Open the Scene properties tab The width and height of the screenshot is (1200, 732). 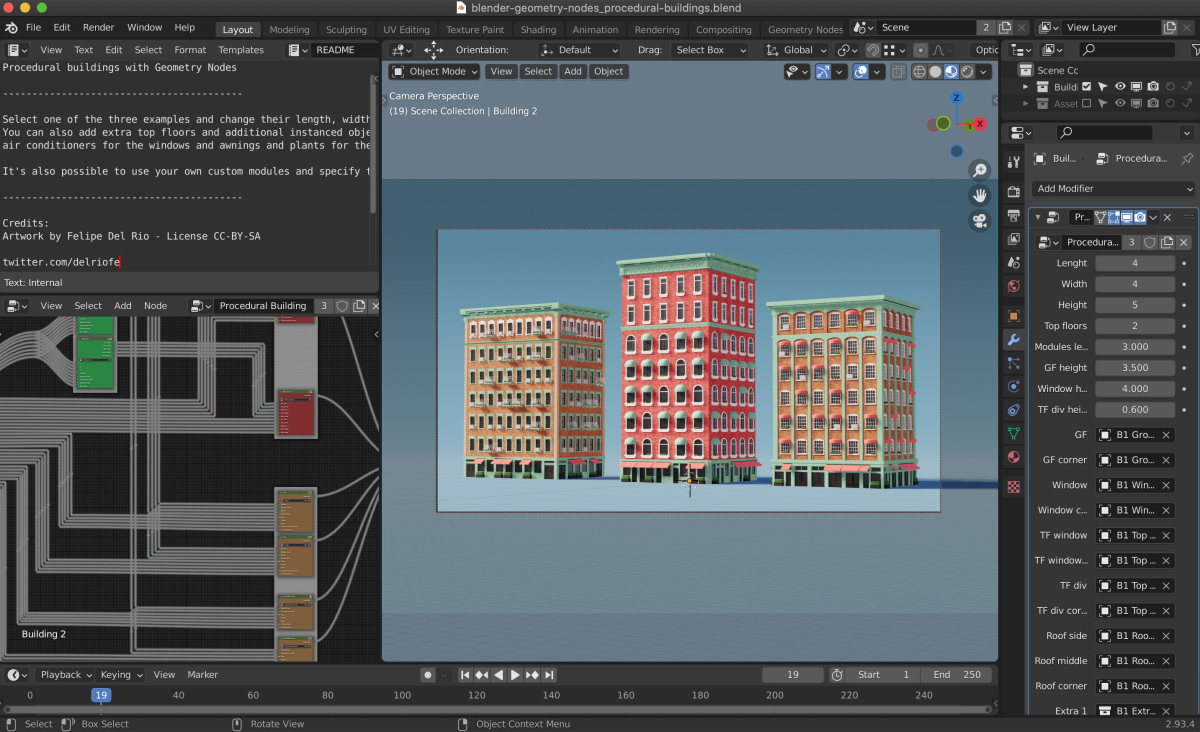point(1014,263)
